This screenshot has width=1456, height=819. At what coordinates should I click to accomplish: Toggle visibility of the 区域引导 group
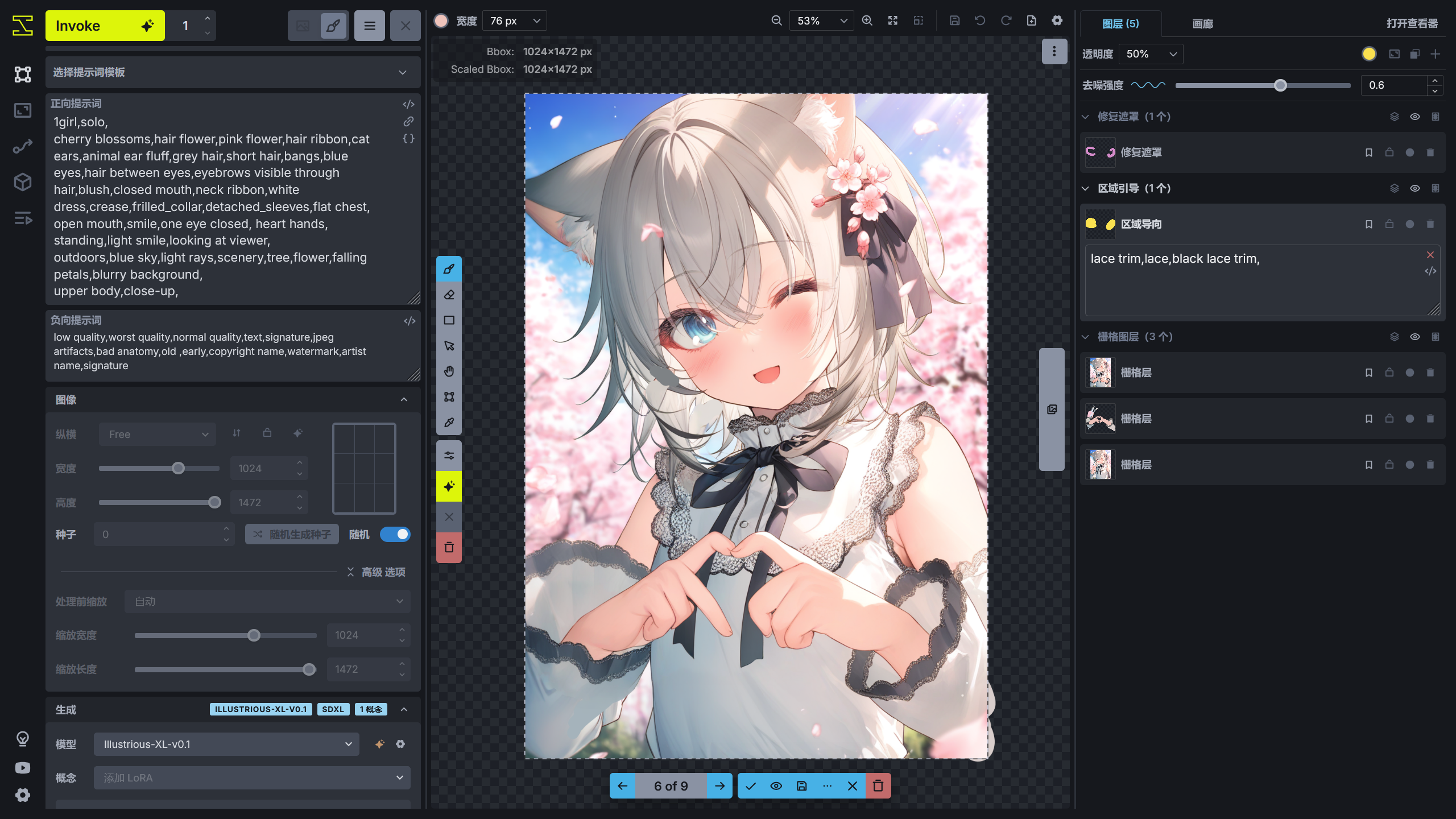point(1415,188)
